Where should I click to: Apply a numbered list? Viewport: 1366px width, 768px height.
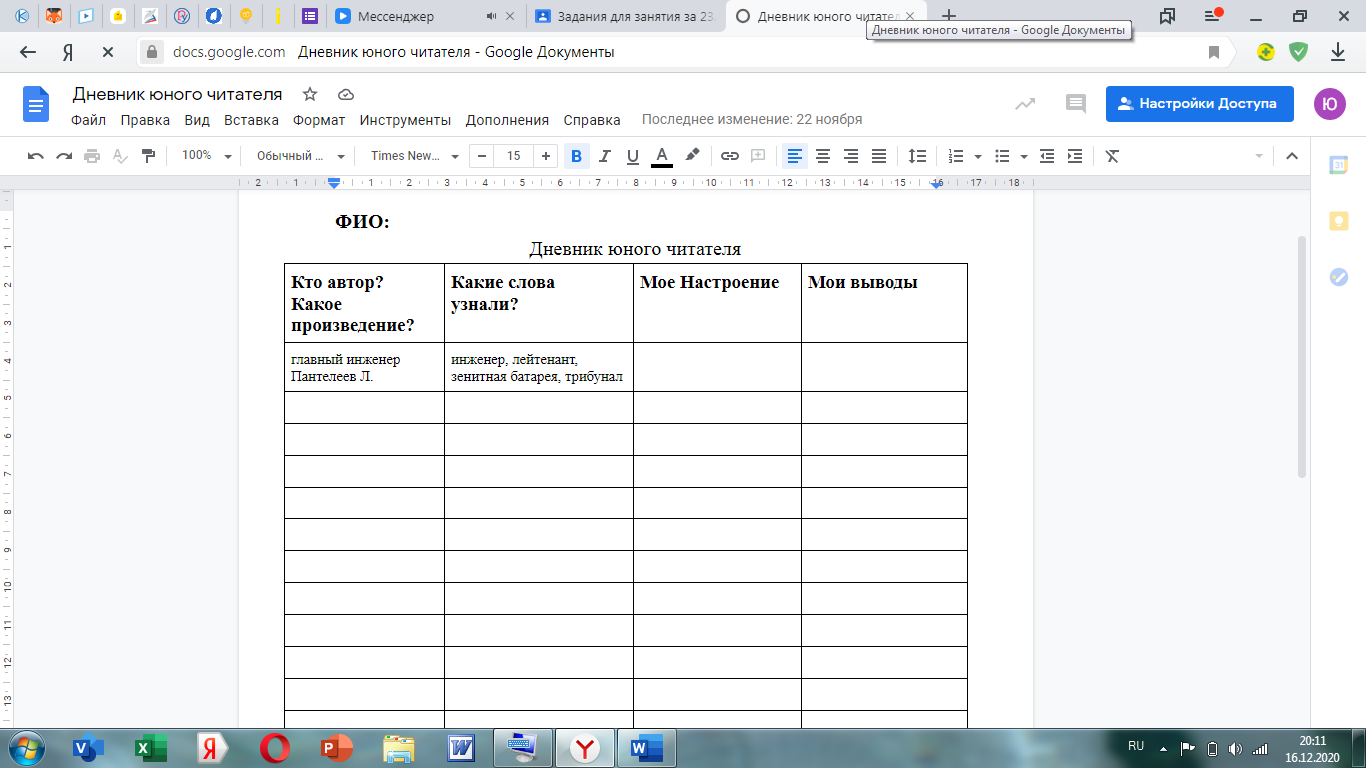coord(956,156)
